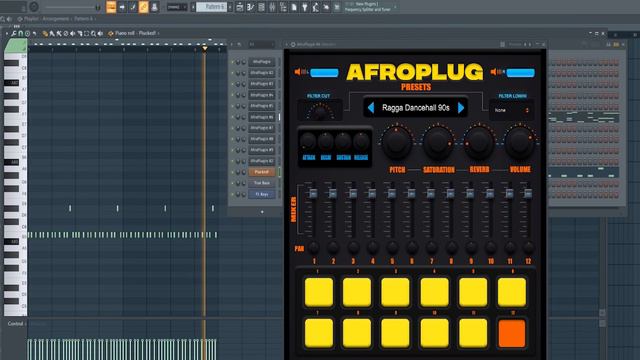Mute the Plucked! channel via its green LED
640x360 pixels.
click(233, 172)
